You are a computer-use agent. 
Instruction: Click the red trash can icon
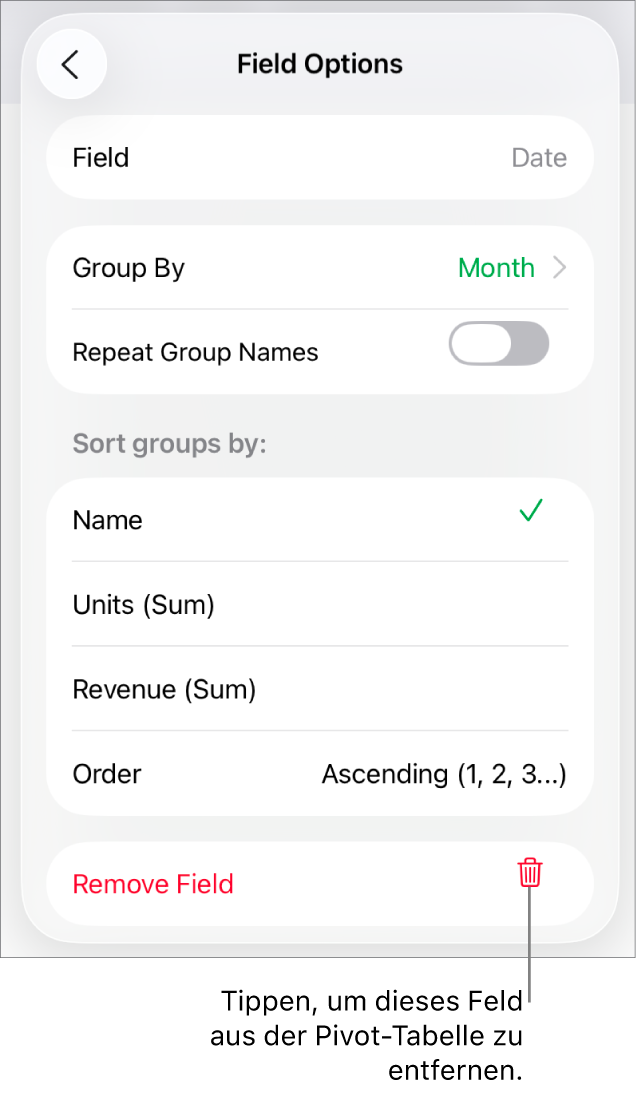click(x=530, y=873)
